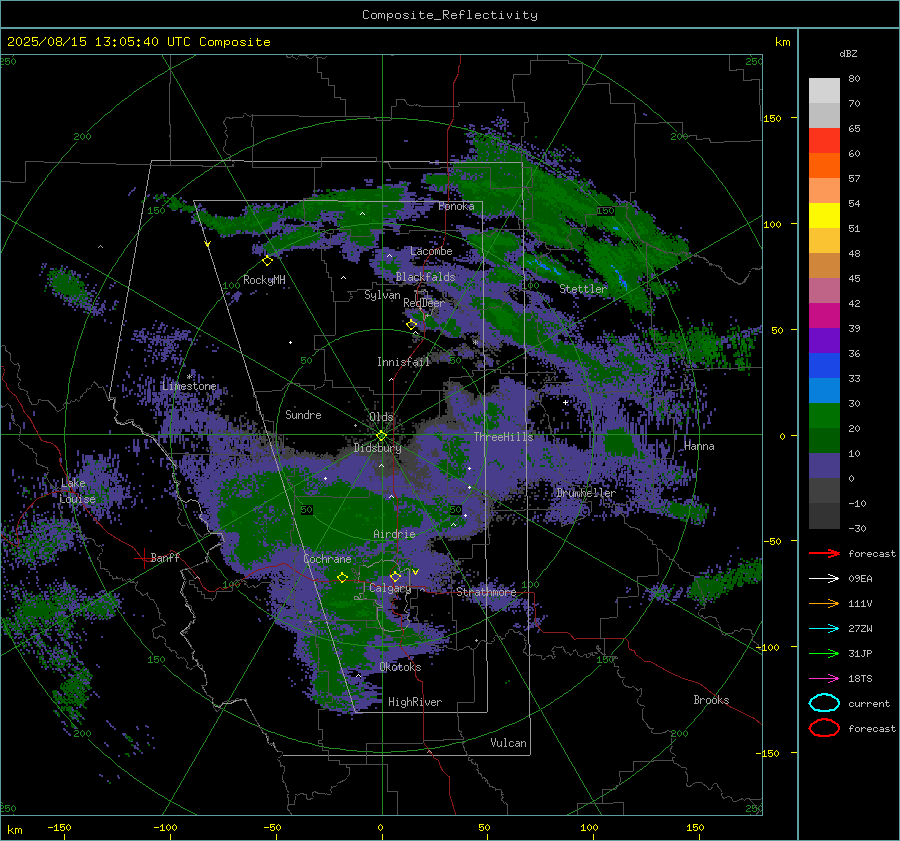Click the white 09EA arrow icon
The width and height of the screenshot is (900, 841).
(x=824, y=578)
